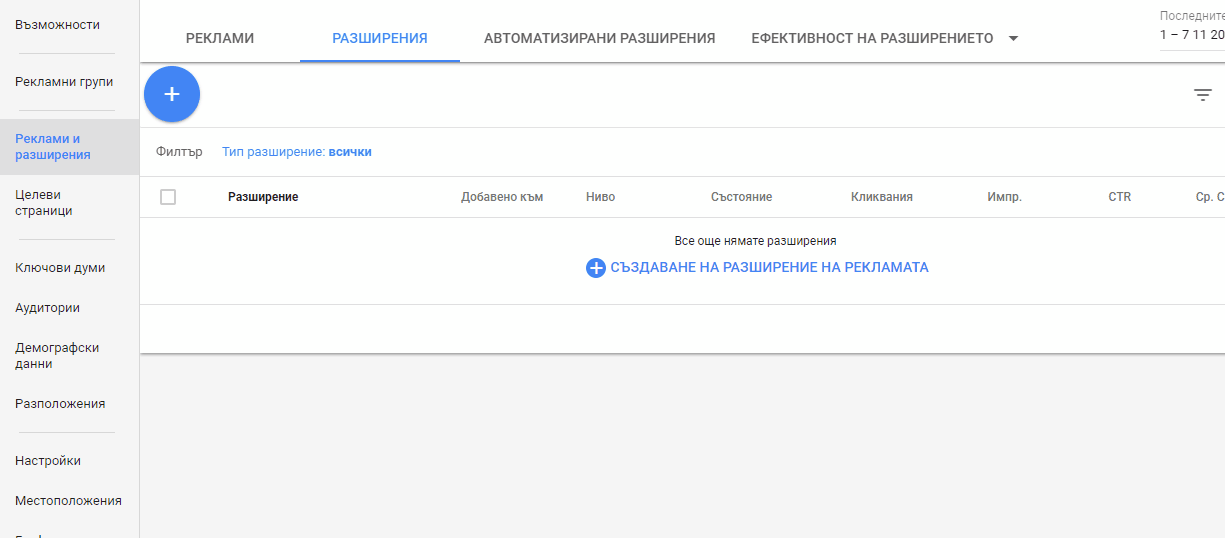The width and height of the screenshot is (1225, 538).
Task: Select the Разширения tab
Action: click(380, 38)
